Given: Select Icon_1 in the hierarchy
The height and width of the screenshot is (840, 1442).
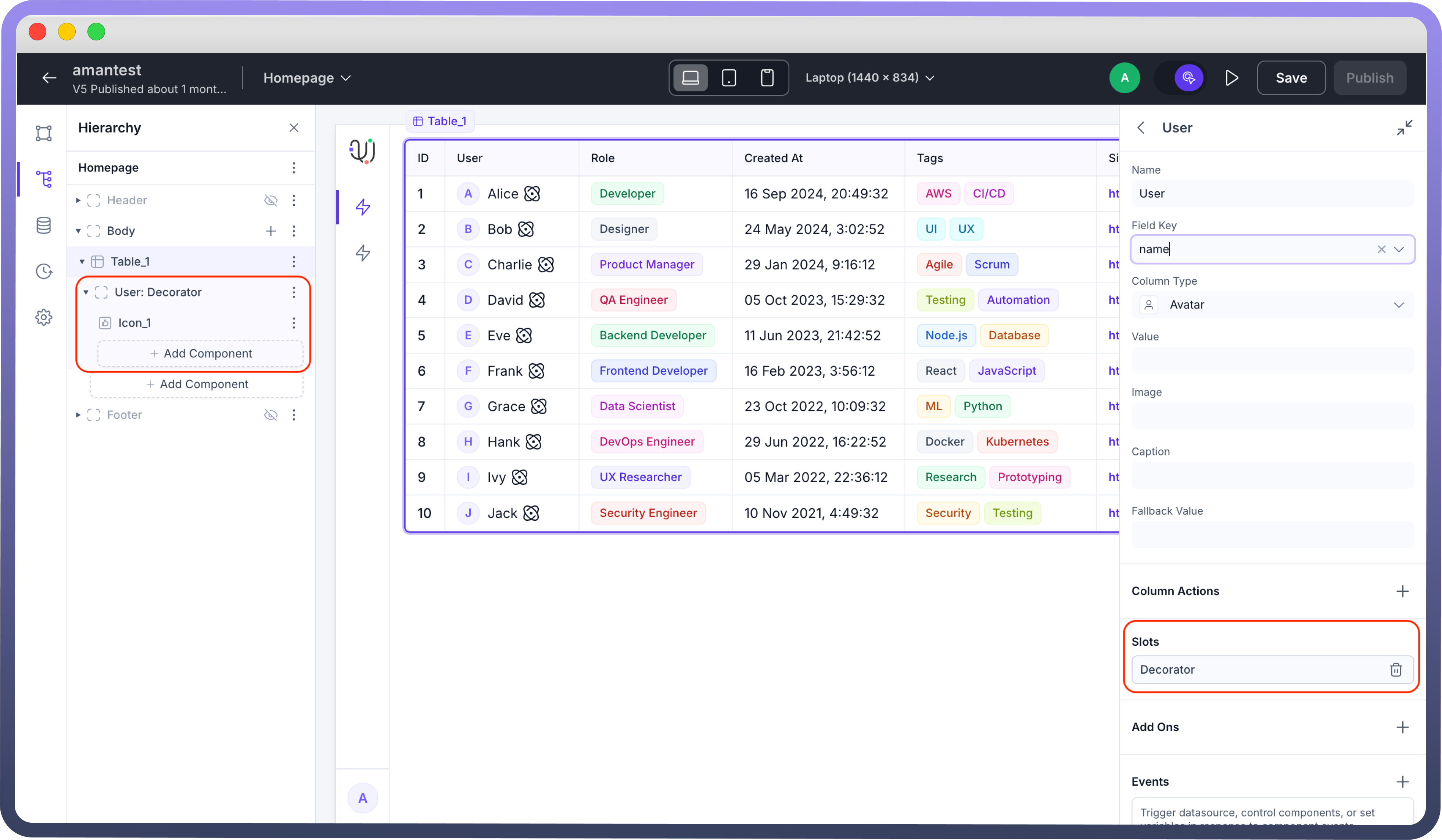Looking at the screenshot, I should point(134,322).
